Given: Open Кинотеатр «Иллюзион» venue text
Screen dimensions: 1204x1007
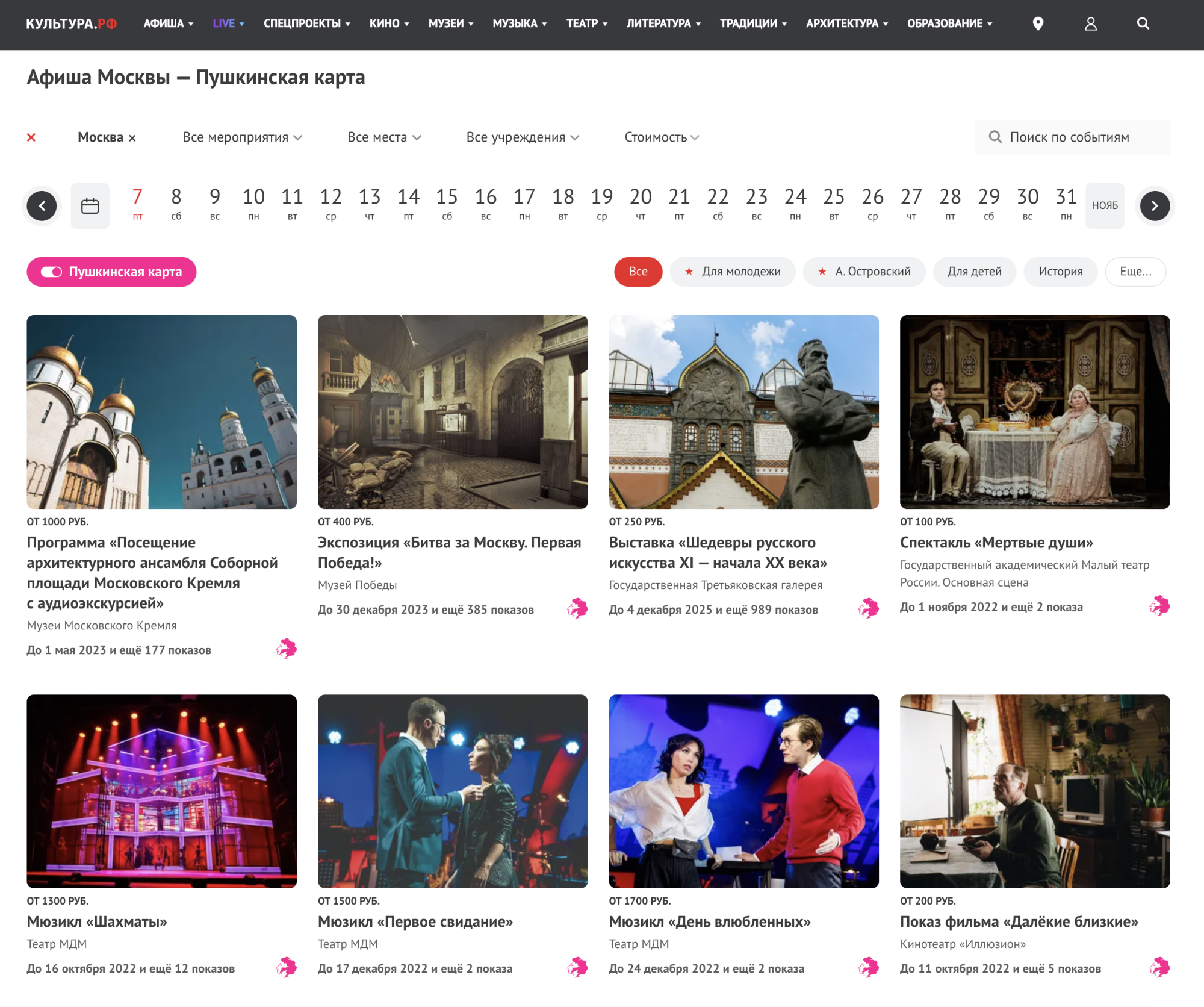Looking at the screenshot, I should pos(963,944).
